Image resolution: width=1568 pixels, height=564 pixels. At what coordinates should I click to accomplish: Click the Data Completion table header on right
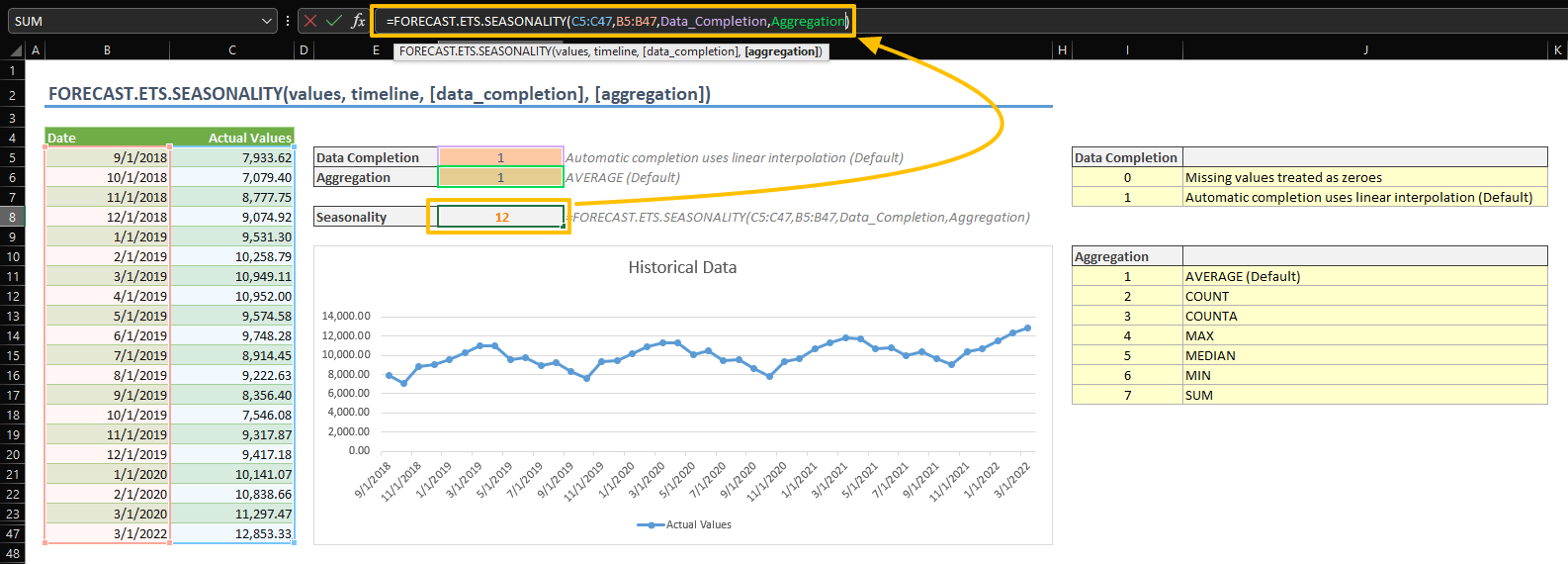(x=1127, y=157)
